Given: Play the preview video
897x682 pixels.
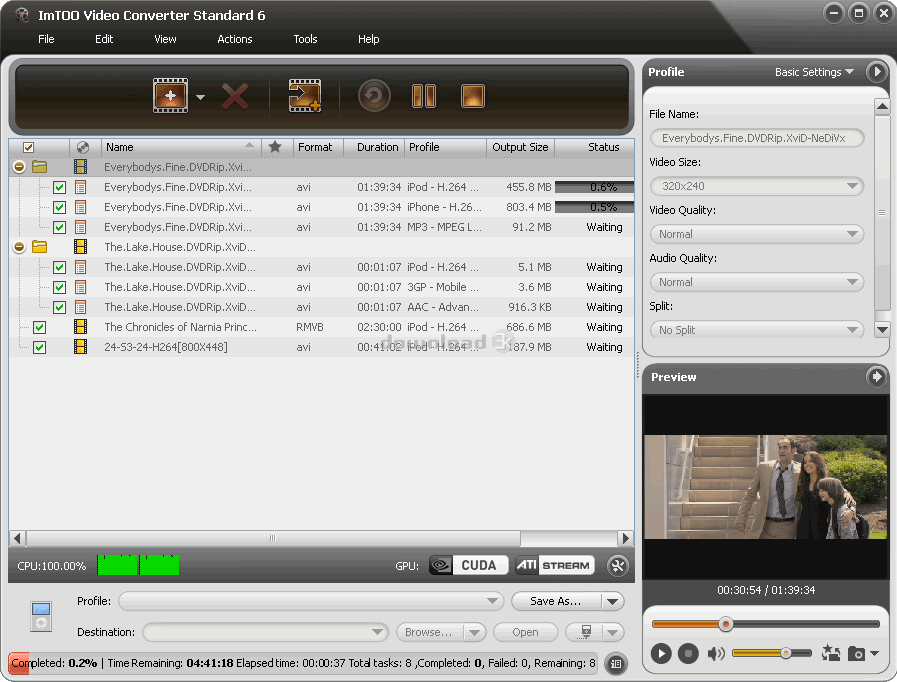Looking at the screenshot, I should (x=661, y=654).
